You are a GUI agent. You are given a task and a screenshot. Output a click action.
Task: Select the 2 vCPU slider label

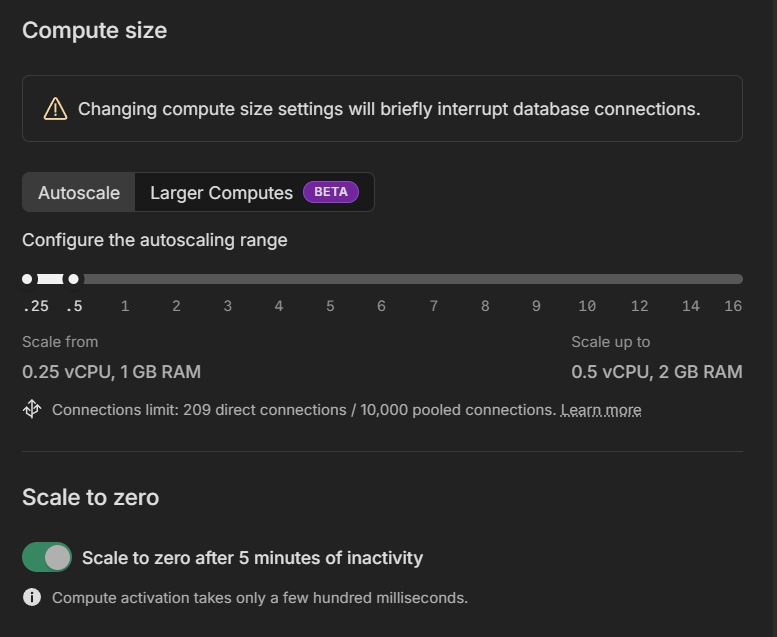pos(176,306)
